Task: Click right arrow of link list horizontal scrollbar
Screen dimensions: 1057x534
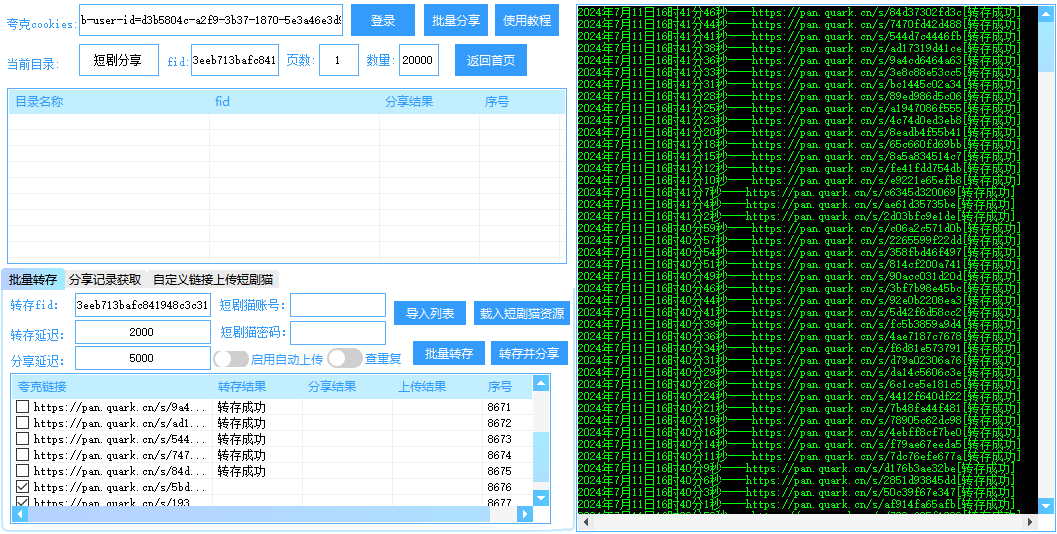Action: [541, 514]
